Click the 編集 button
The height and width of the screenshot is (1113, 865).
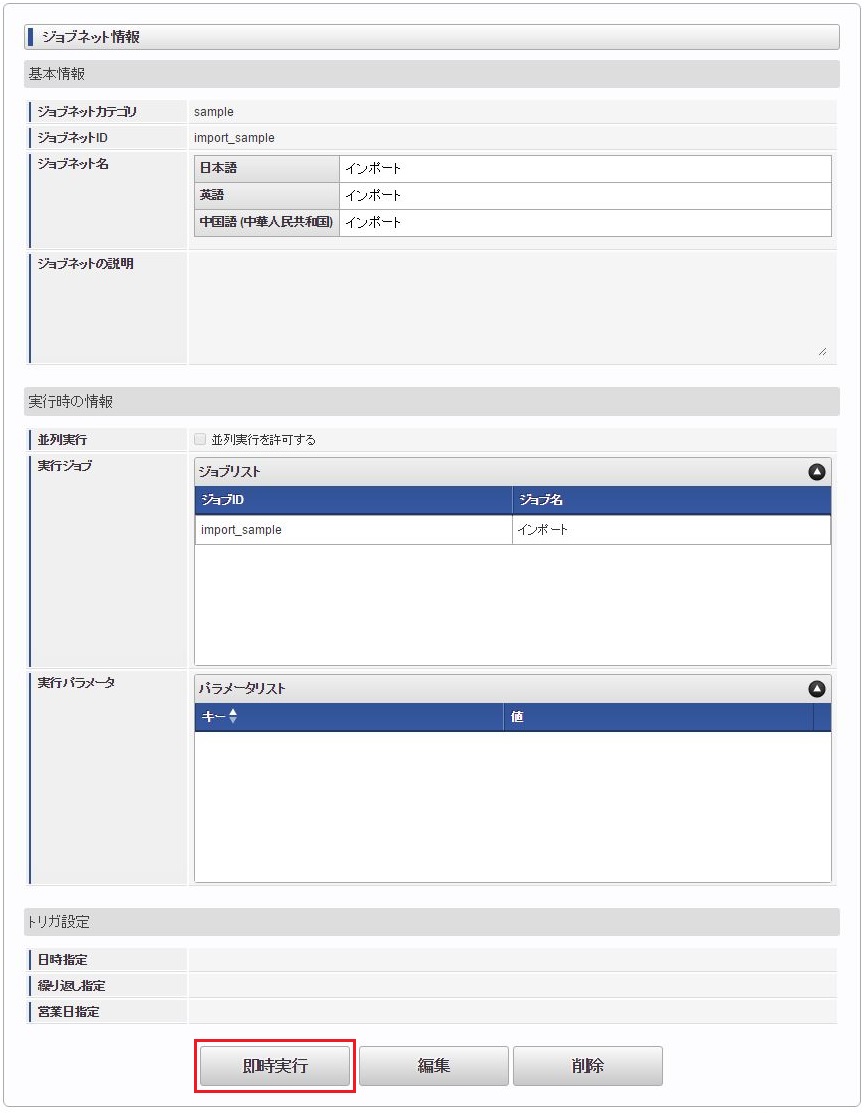(434, 1065)
